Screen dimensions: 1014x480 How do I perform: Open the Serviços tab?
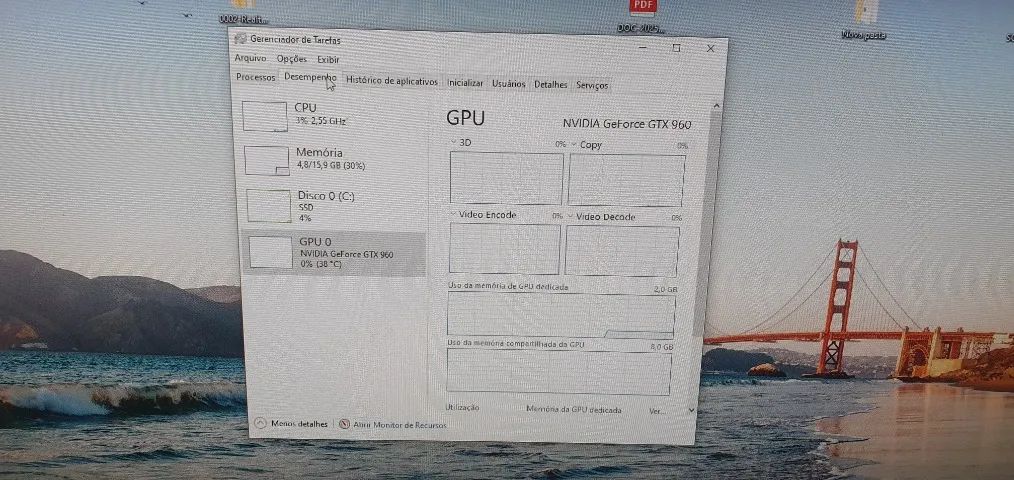point(592,85)
